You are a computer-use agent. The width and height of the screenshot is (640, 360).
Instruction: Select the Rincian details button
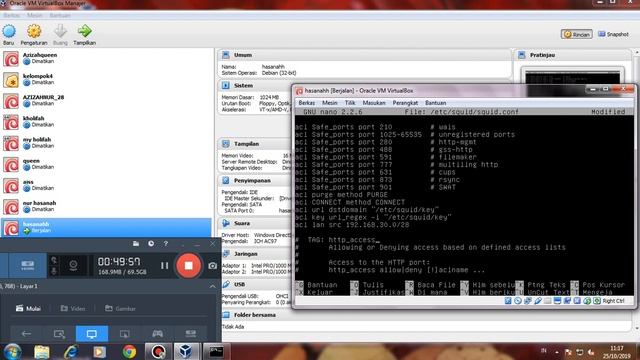576,34
